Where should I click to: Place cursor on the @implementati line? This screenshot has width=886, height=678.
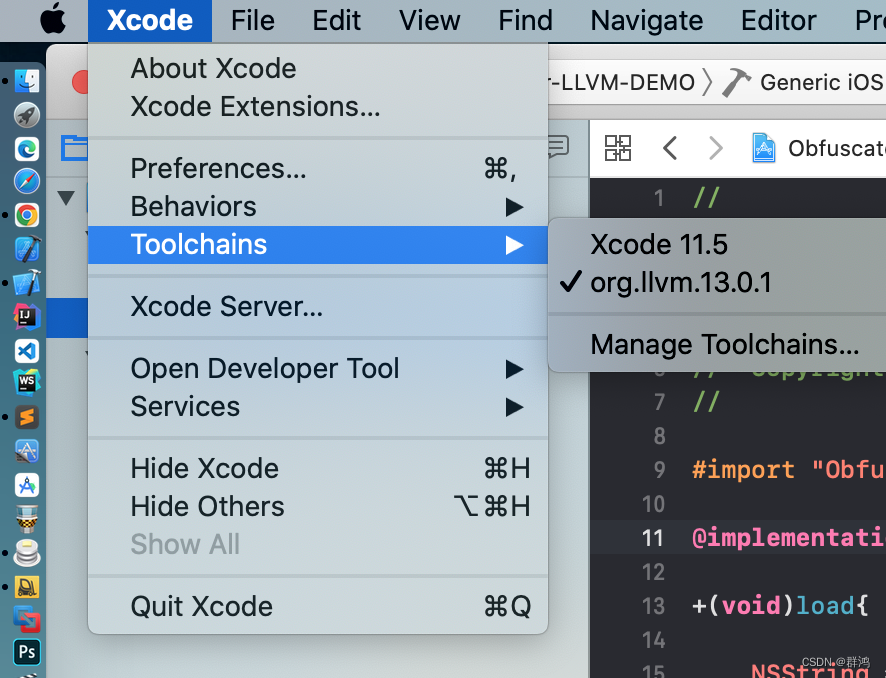[x=789, y=538]
